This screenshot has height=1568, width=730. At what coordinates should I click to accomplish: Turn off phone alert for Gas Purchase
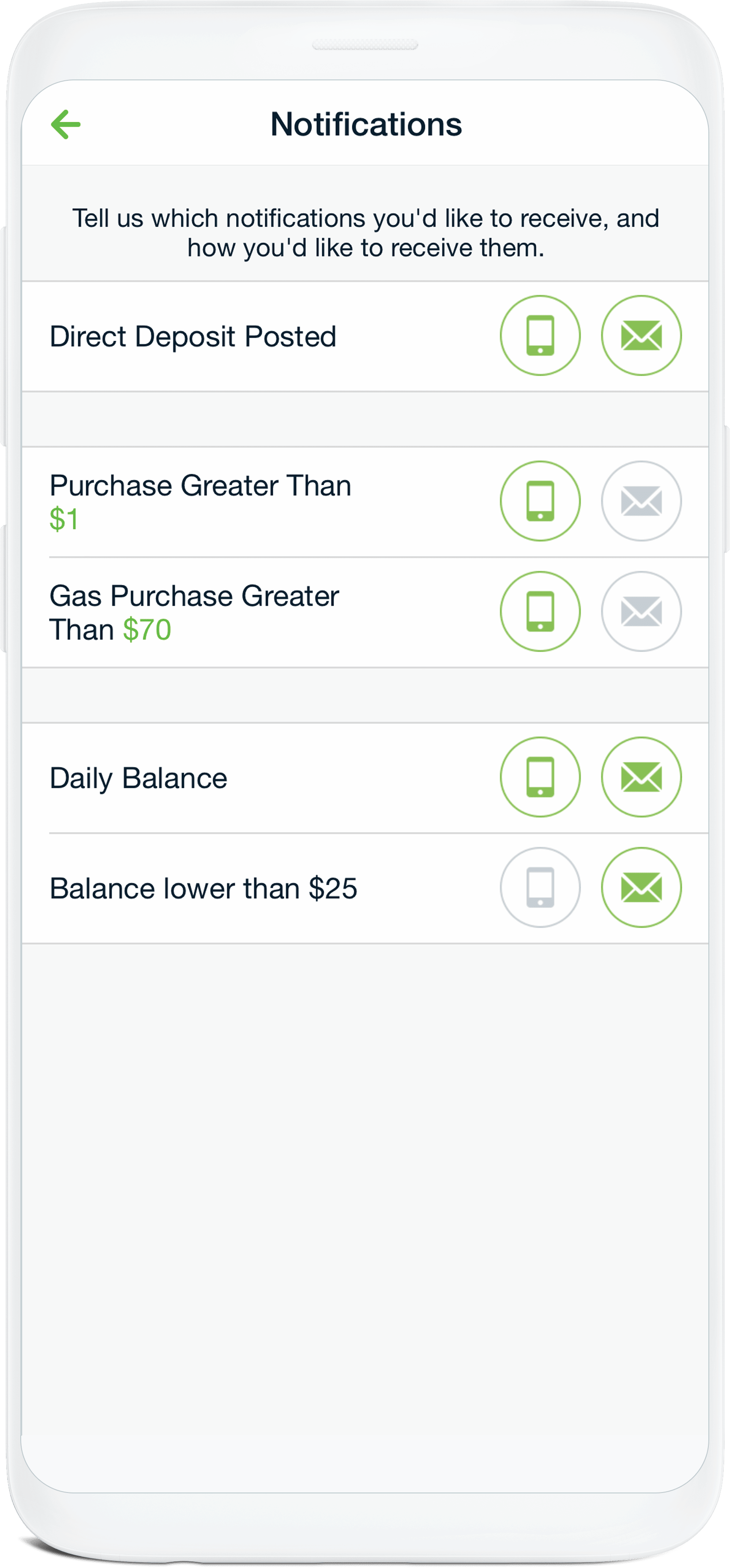click(x=540, y=611)
